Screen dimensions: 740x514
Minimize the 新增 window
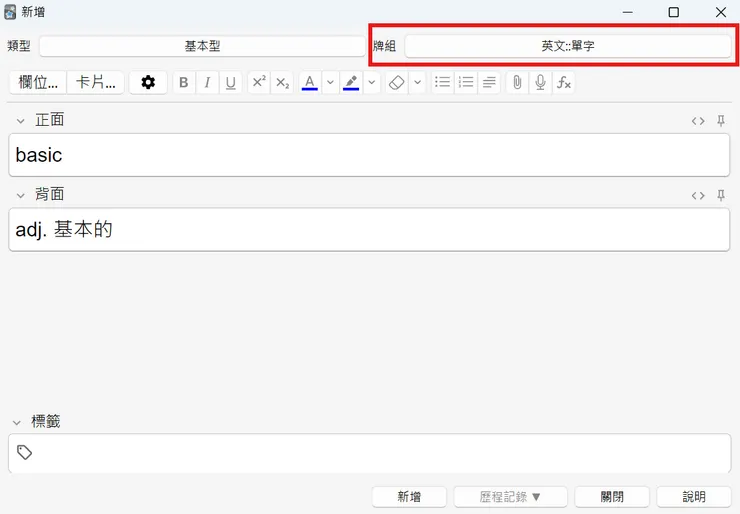[x=628, y=12]
